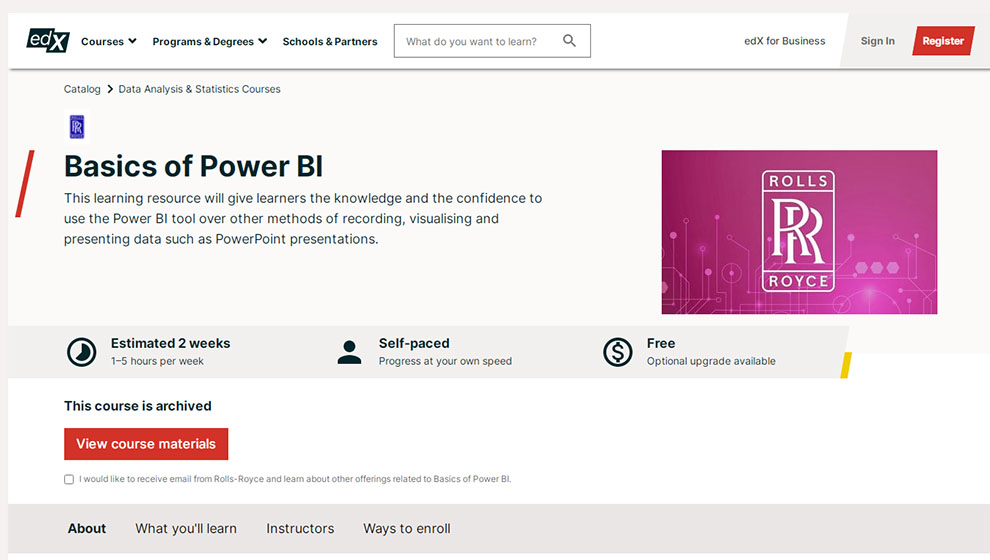
Task: Click Sign In
Action: pos(878,40)
